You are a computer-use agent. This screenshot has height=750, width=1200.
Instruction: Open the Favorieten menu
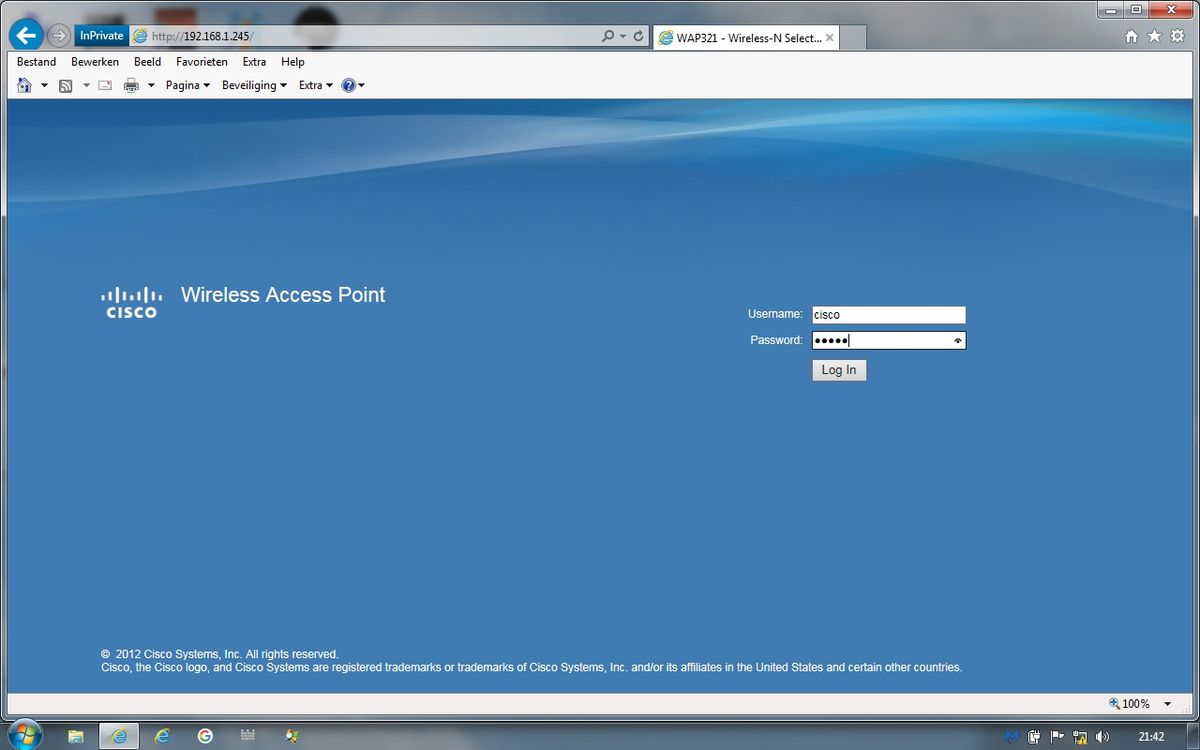click(202, 62)
